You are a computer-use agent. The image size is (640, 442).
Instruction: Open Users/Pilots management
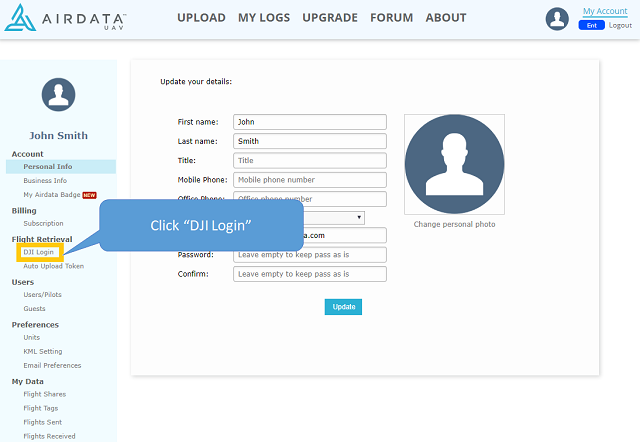tap(42, 295)
